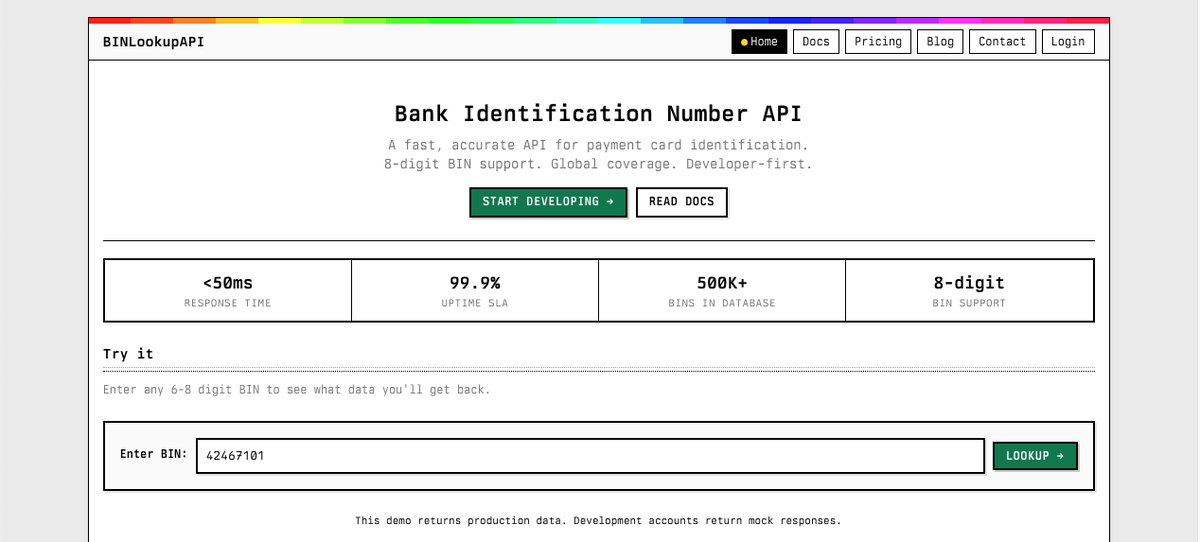The image size is (1200, 542).
Task: Click the Login nav button
Action: coord(1068,41)
